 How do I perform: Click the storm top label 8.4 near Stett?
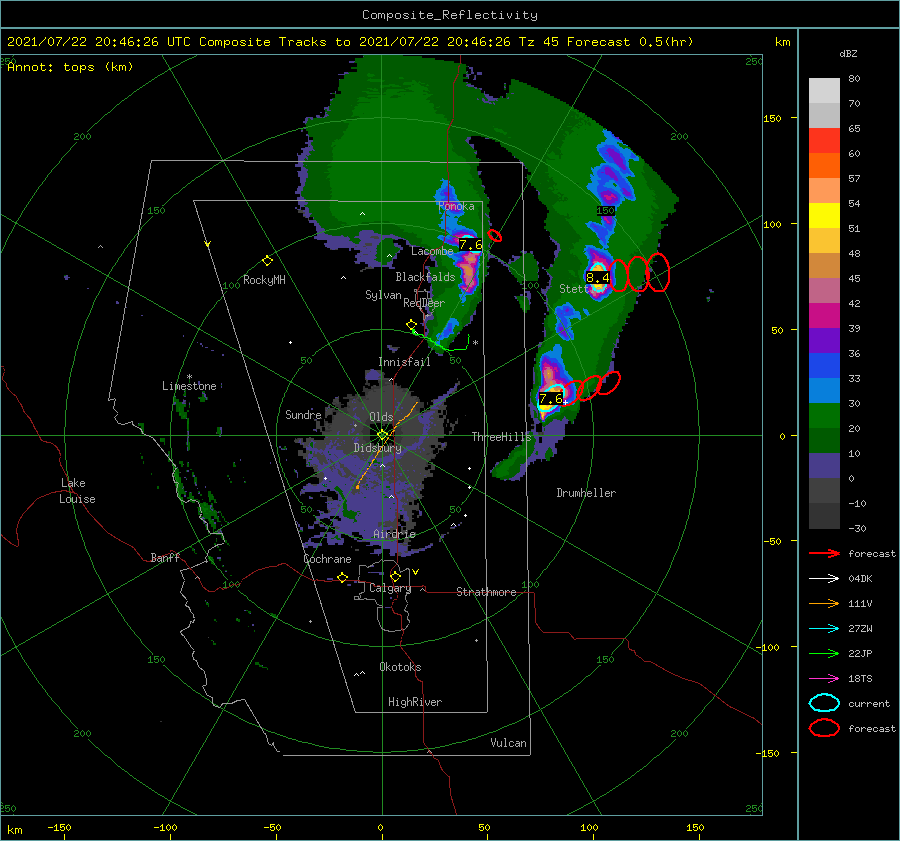[597, 278]
